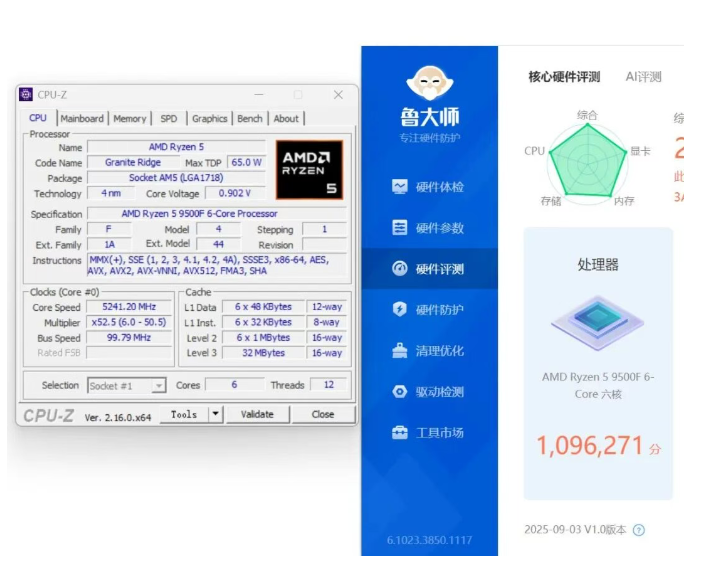Click the CPU-Z app icon in title bar
This screenshot has width=702, height=572.
pos(26,94)
